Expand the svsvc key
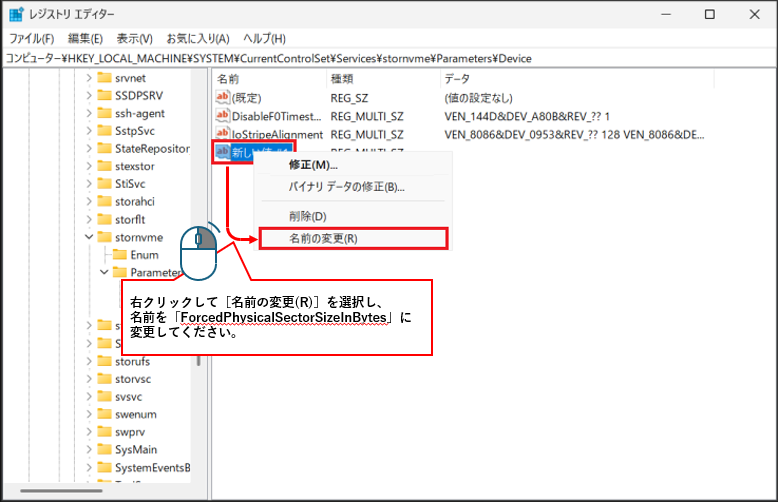The image size is (778, 502). [x=89, y=397]
